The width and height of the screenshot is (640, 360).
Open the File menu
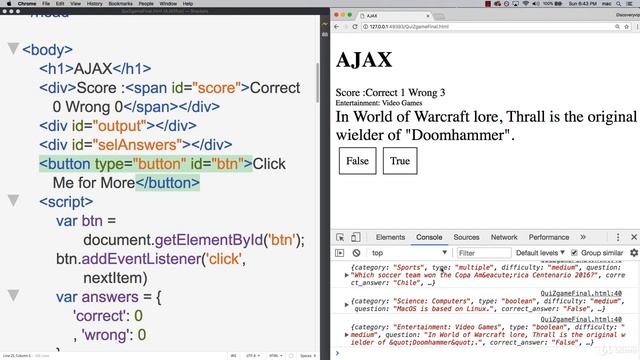coord(46,4)
